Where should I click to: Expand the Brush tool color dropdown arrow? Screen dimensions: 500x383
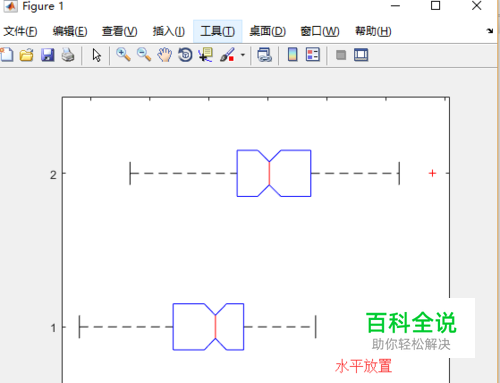point(243,55)
